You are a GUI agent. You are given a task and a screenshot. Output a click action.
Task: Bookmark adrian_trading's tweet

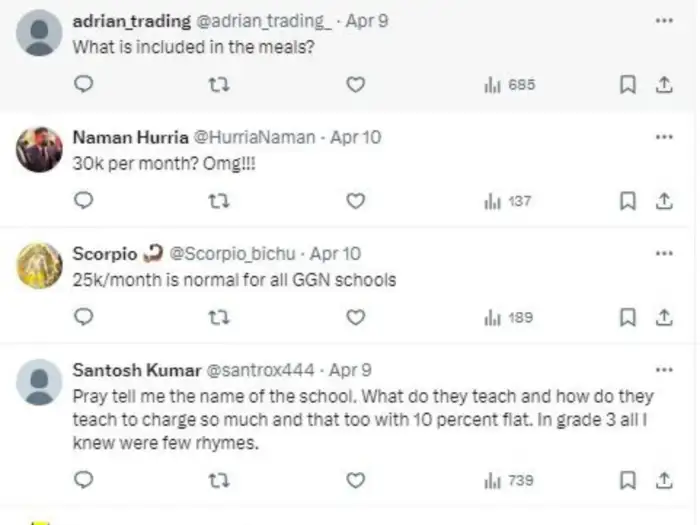pos(628,85)
